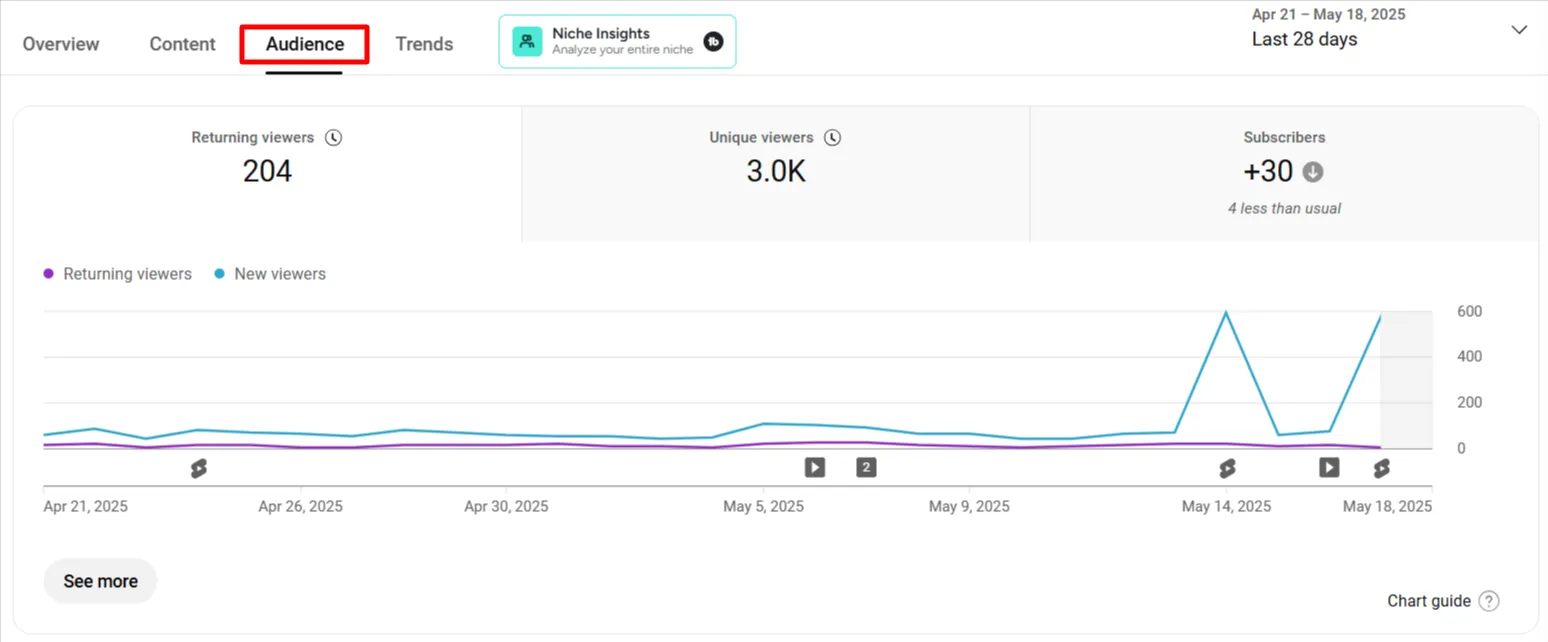Click the Chart guide label
Viewport: 1548px width, 642px height.
click(1429, 601)
